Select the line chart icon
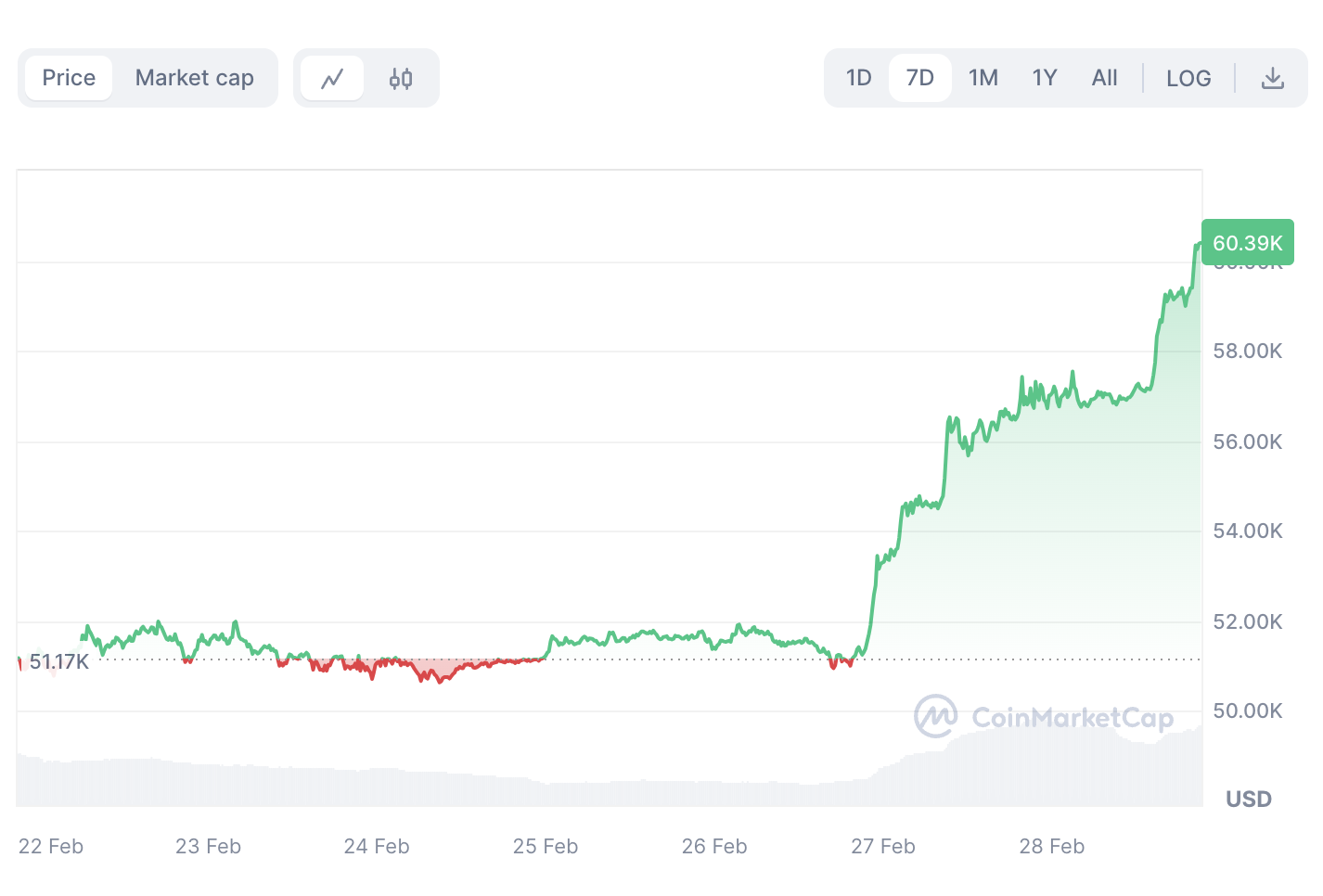 [x=331, y=78]
